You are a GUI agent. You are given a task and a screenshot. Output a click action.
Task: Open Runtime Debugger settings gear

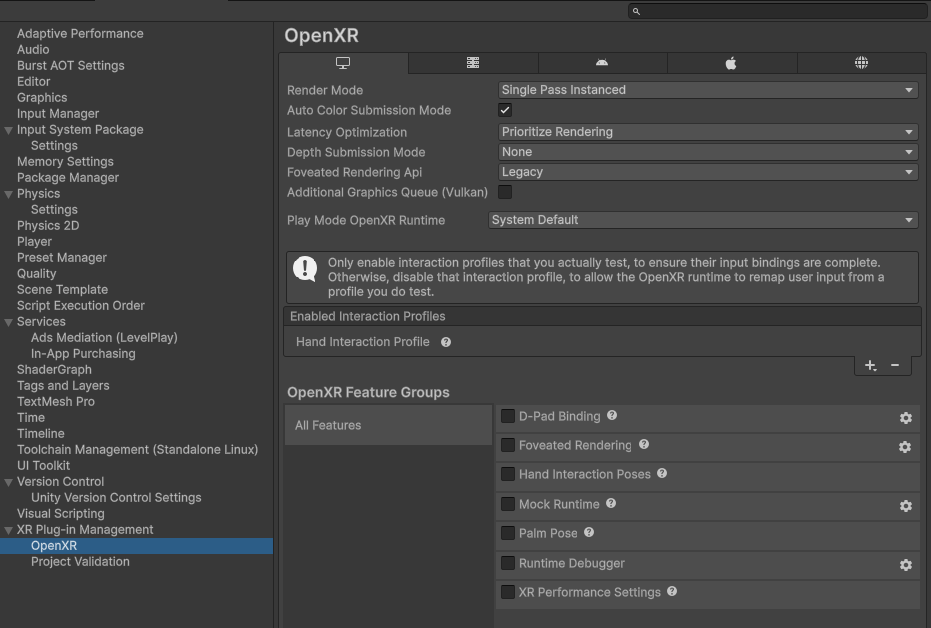[905, 565]
